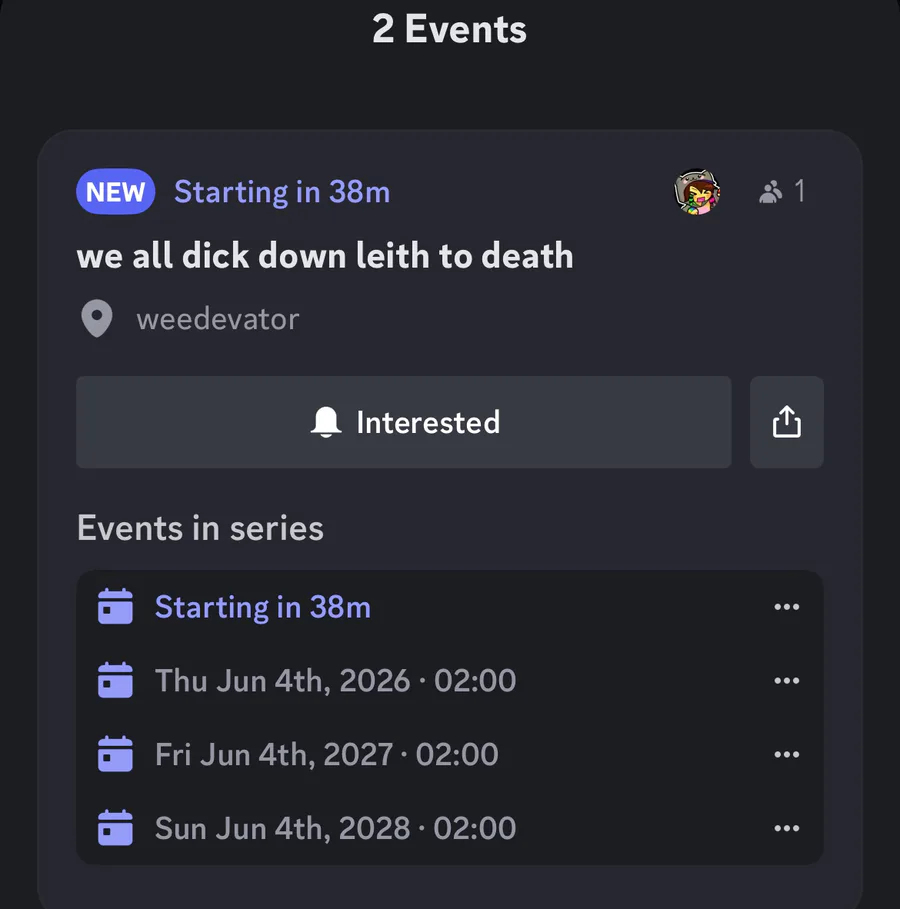Image resolution: width=900 pixels, height=909 pixels.
Task: Click calendar icon beside Jun 4th, 2027
Action: (x=116, y=754)
